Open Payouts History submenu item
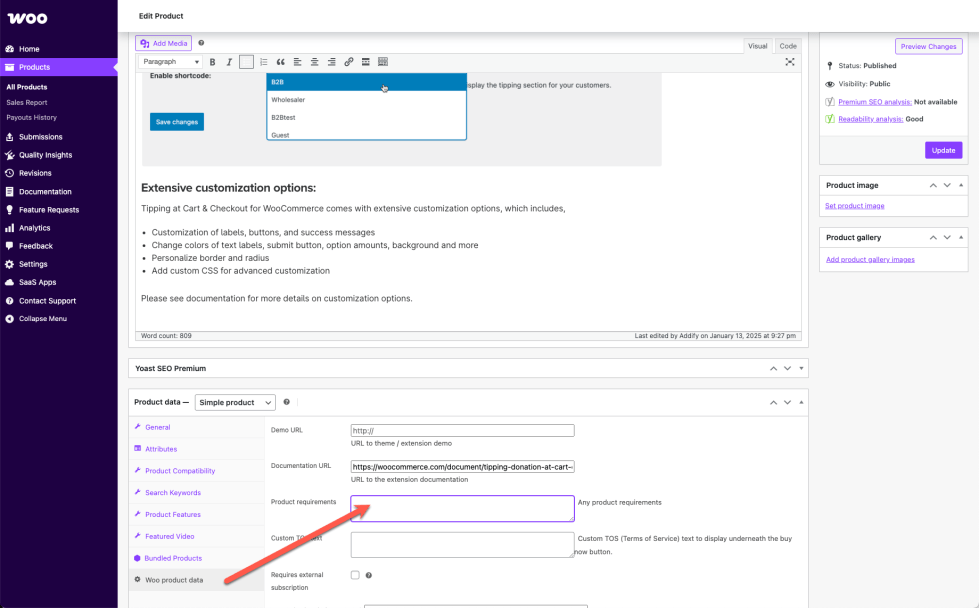This screenshot has height=608, width=979. (31, 117)
